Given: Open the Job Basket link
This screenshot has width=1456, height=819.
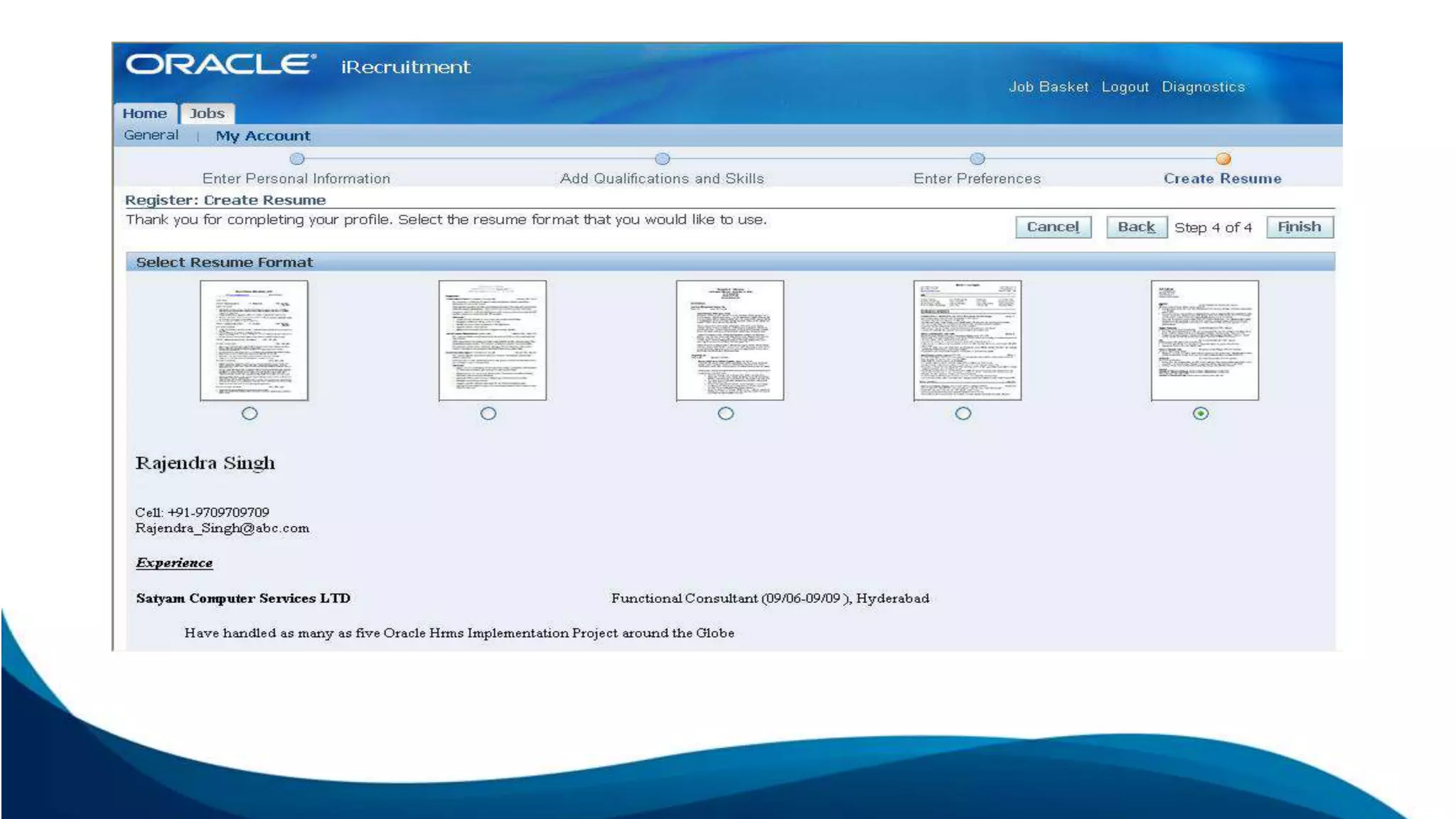Looking at the screenshot, I should (1048, 87).
